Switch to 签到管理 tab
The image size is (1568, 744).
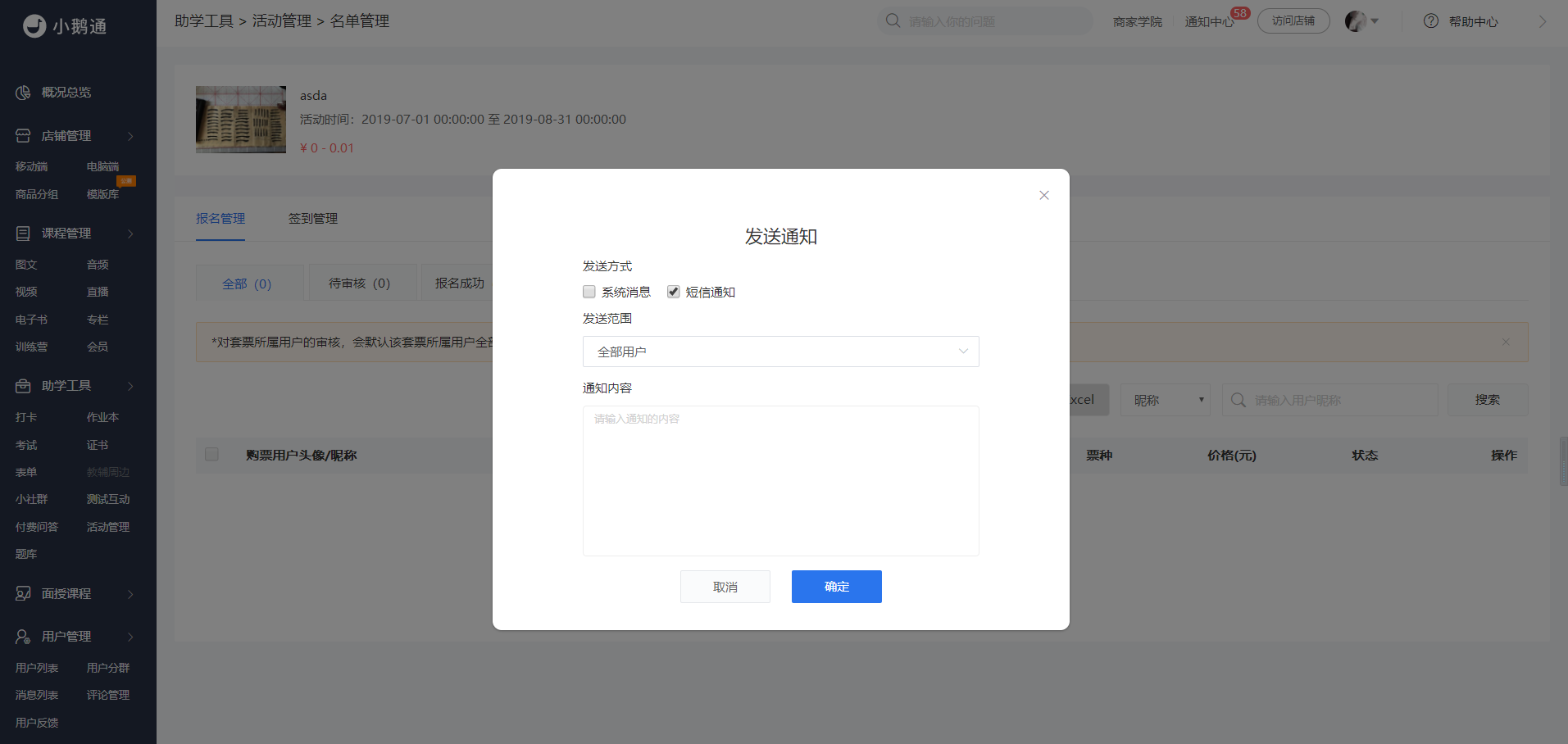point(313,219)
